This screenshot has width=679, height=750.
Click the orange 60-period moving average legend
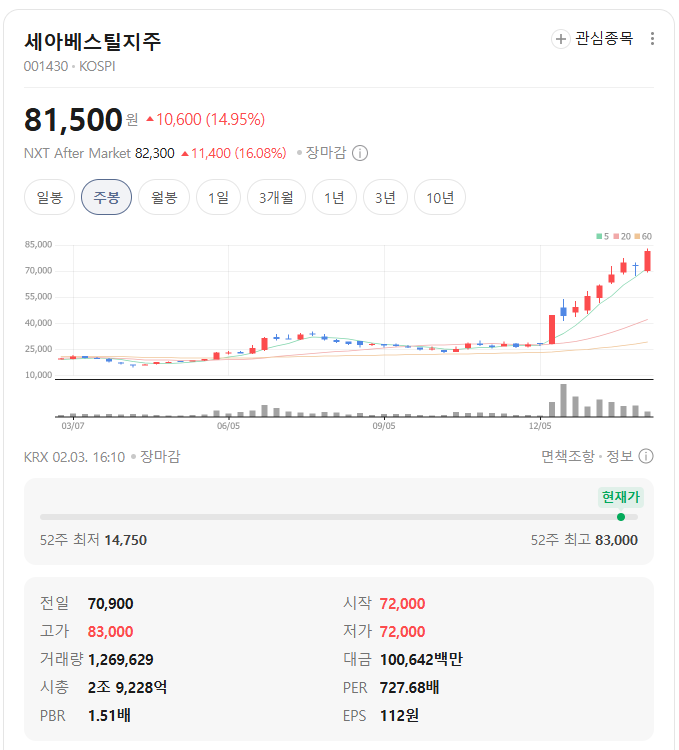point(643,236)
